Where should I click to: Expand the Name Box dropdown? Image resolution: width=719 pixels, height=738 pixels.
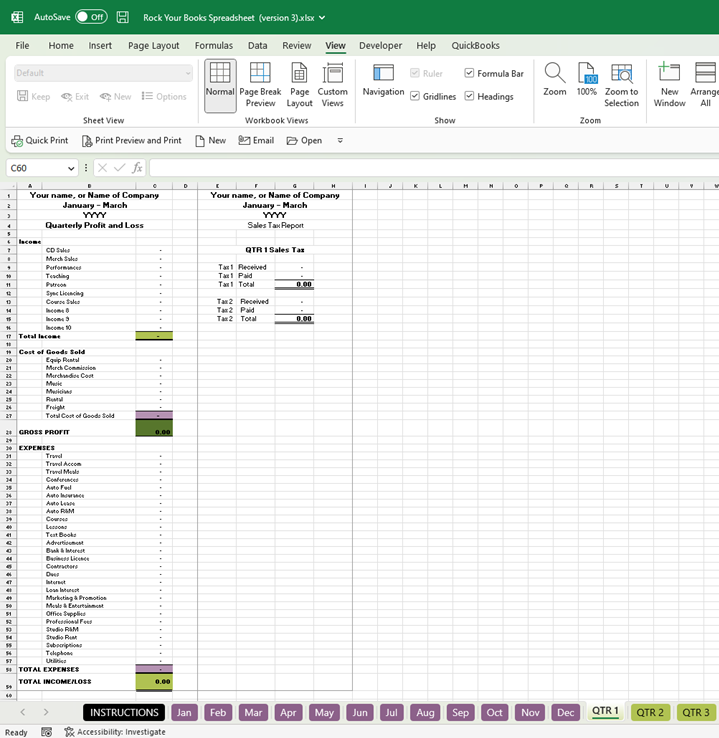click(71, 168)
